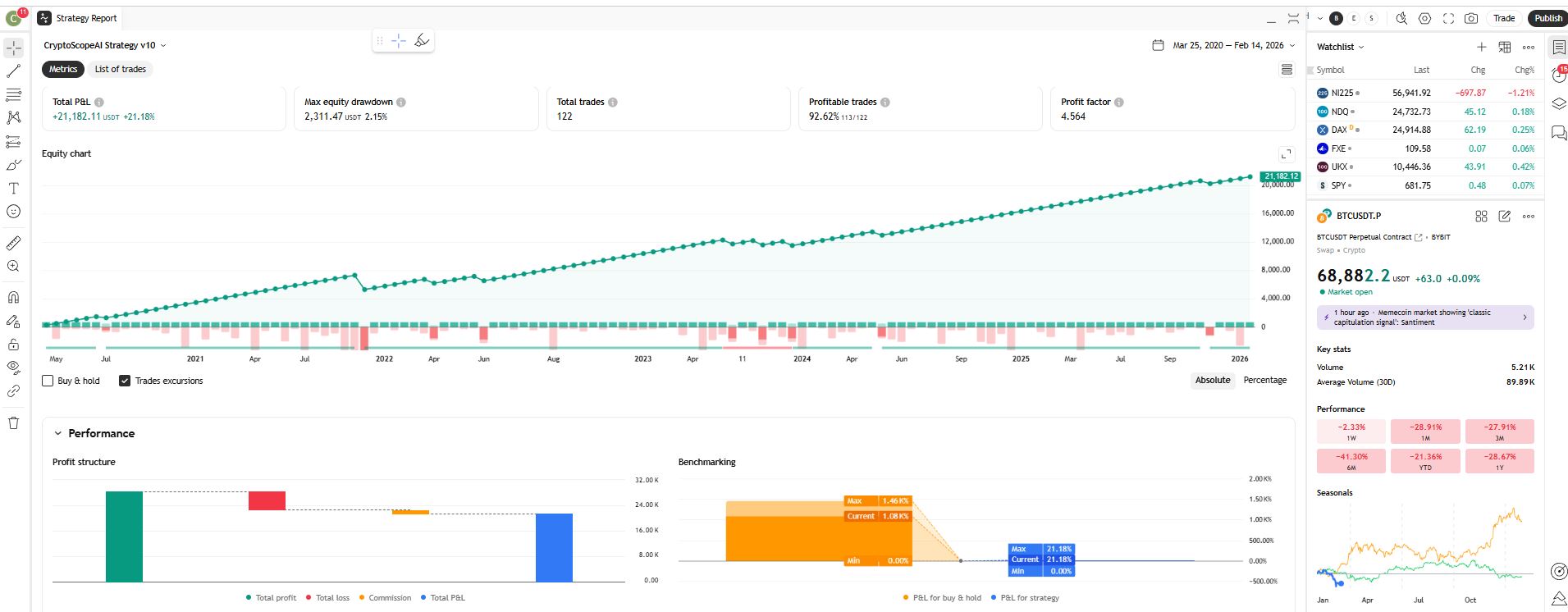The height and width of the screenshot is (612, 1568).
Task: Expand the equity chart to fullscreen
Action: pyautogui.click(x=1286, y=154)
